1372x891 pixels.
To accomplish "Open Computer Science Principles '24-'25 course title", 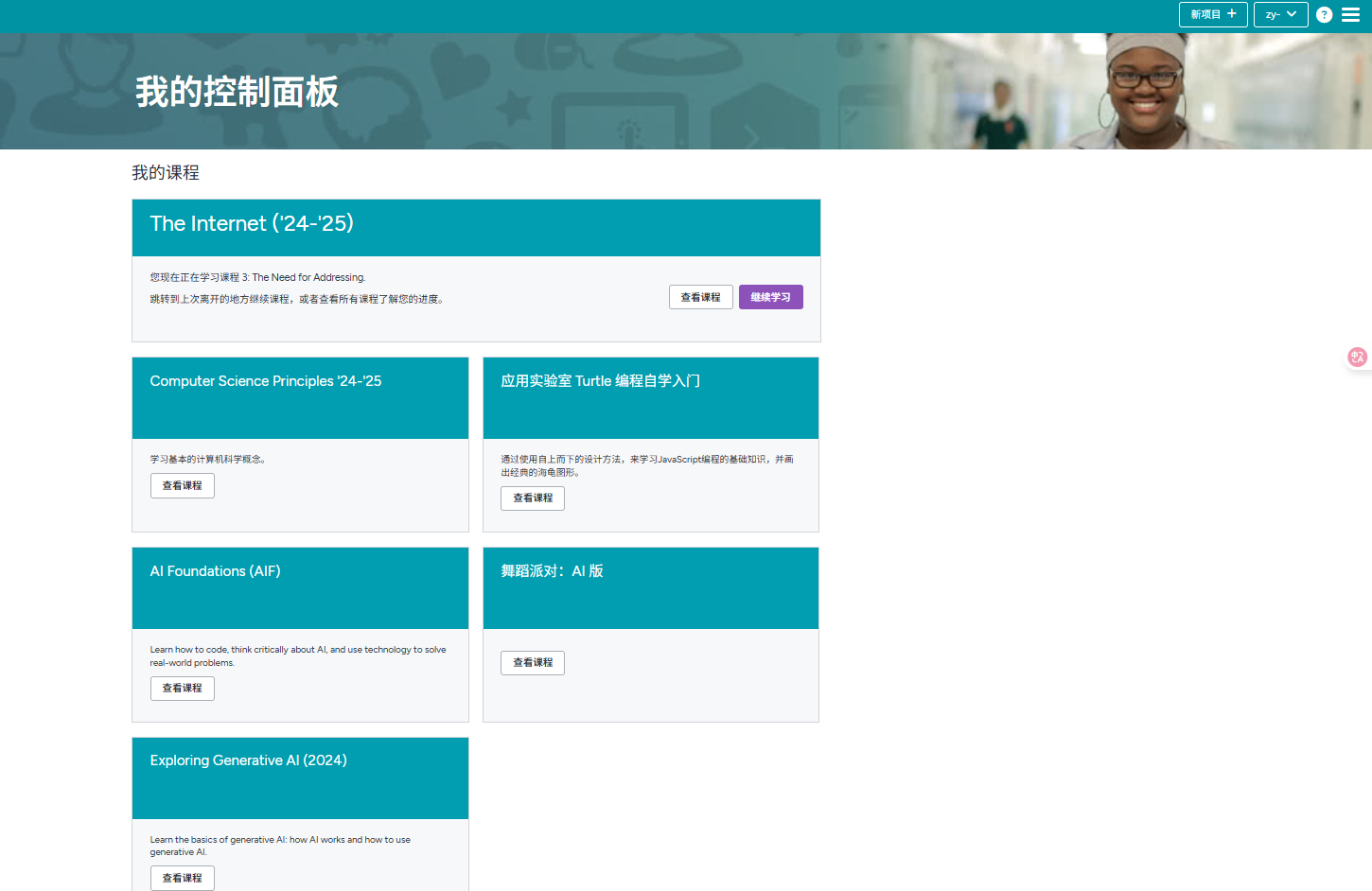I will tap(266, 381).
